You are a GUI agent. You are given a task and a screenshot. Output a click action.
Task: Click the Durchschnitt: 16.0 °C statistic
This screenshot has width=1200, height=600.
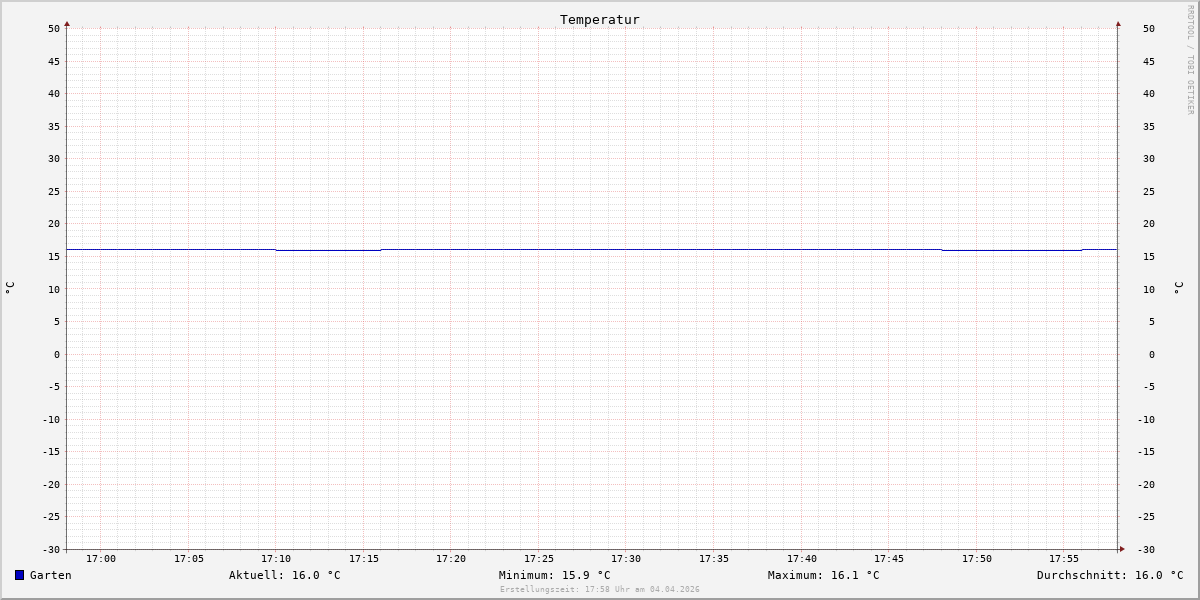[1110, 575]
